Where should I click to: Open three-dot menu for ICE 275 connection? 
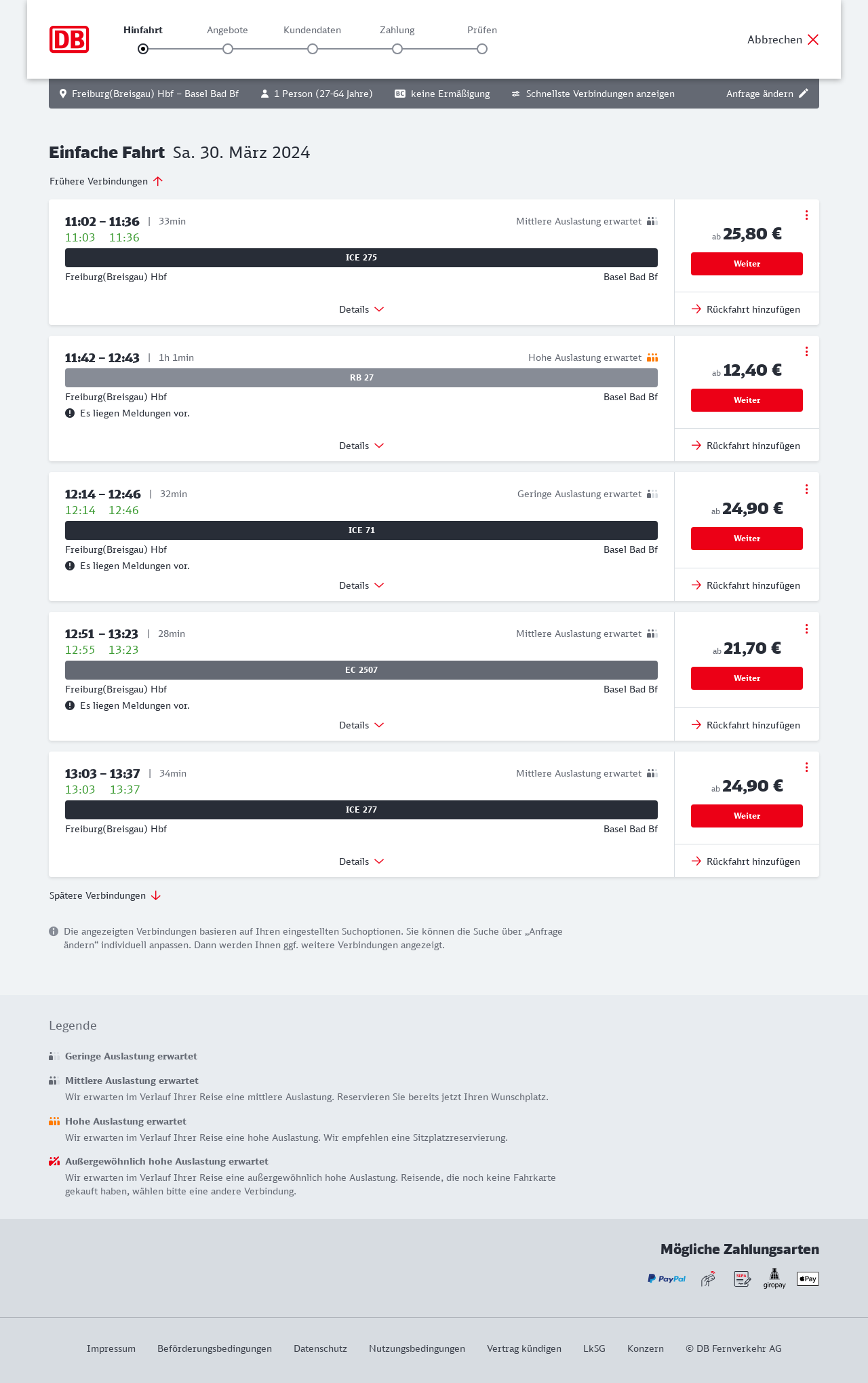click(x=806, y=215)
